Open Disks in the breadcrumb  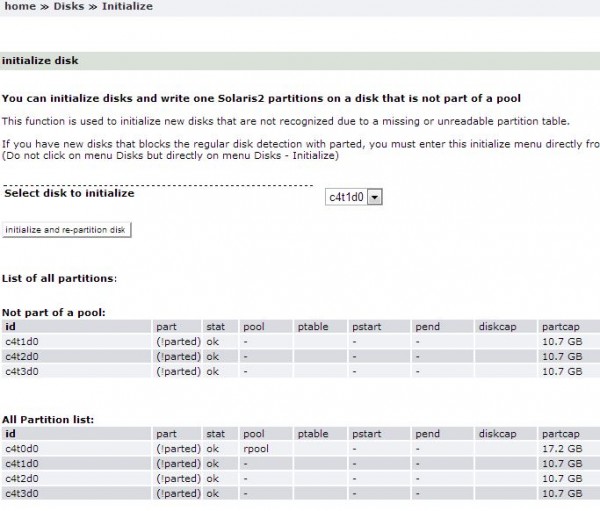coord(69,6)
